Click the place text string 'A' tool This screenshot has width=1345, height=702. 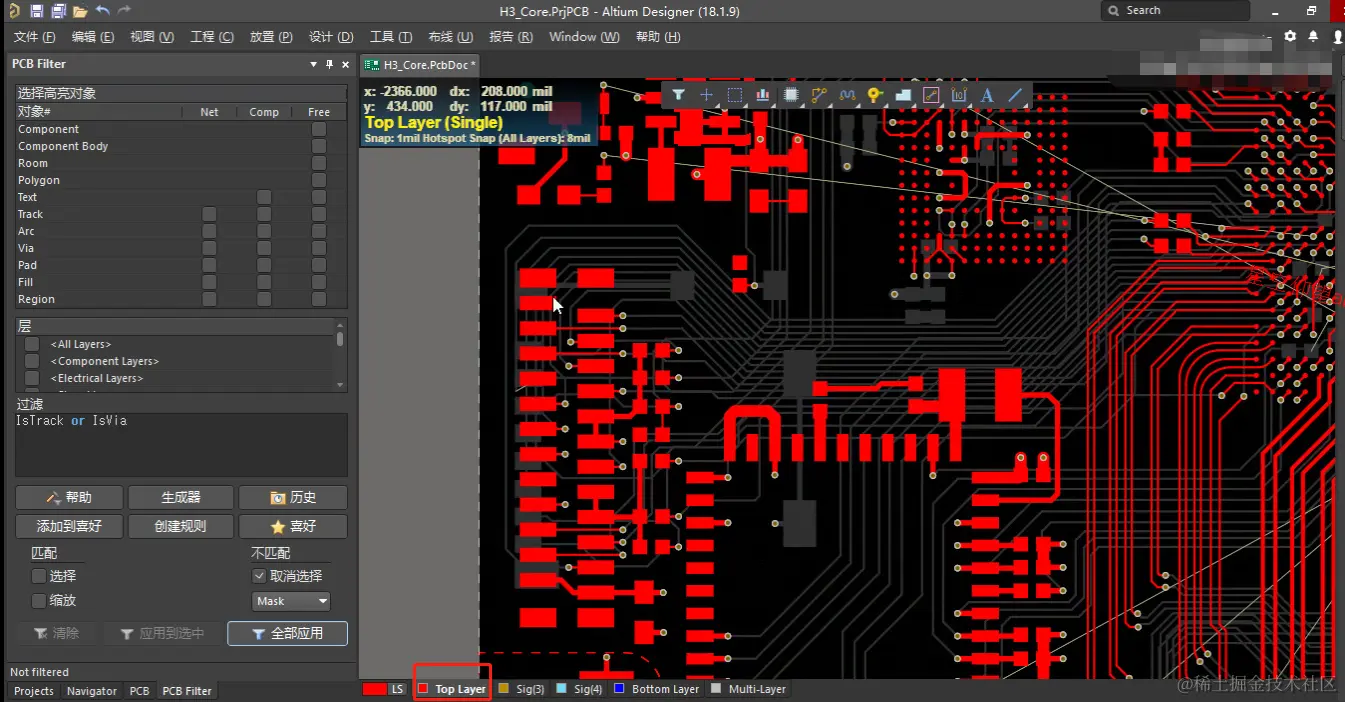[987, 95]
